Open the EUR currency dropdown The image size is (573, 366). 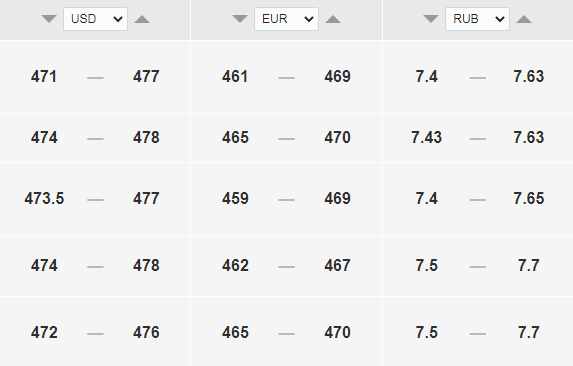(286, 19)
